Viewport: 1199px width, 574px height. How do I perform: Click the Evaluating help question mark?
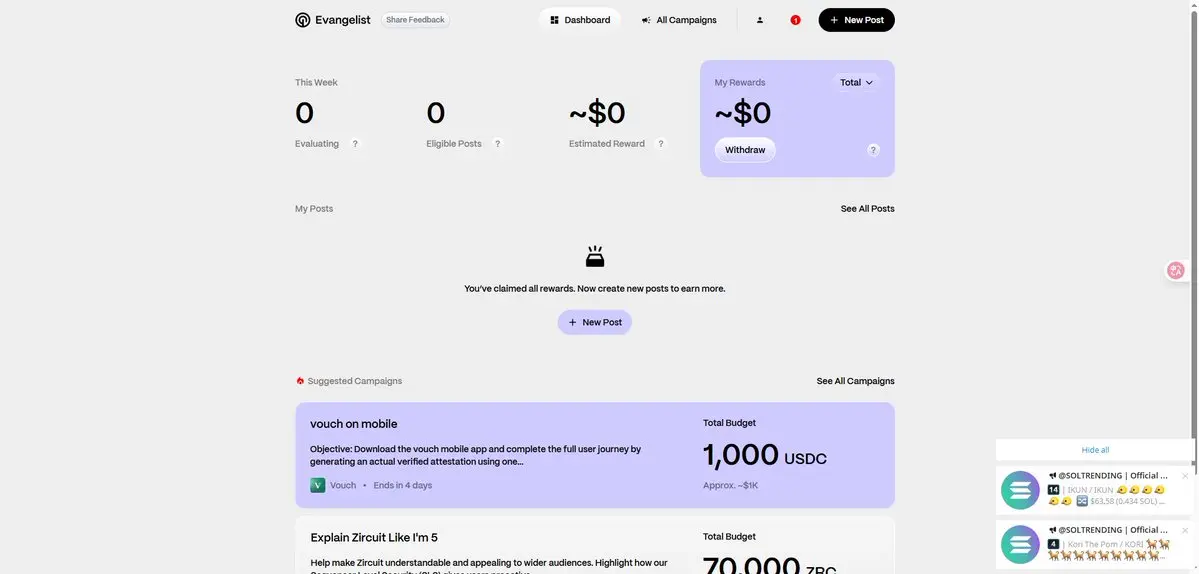point(355,144)
